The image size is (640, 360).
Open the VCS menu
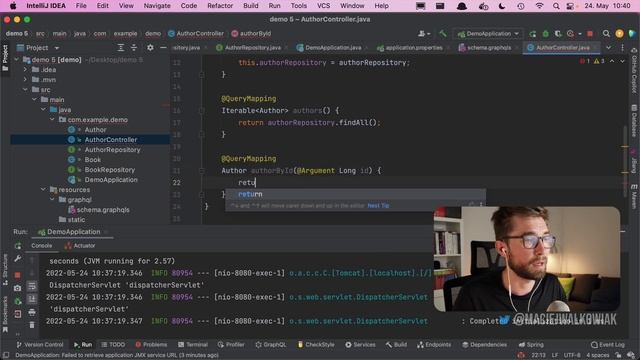[324, 6]
